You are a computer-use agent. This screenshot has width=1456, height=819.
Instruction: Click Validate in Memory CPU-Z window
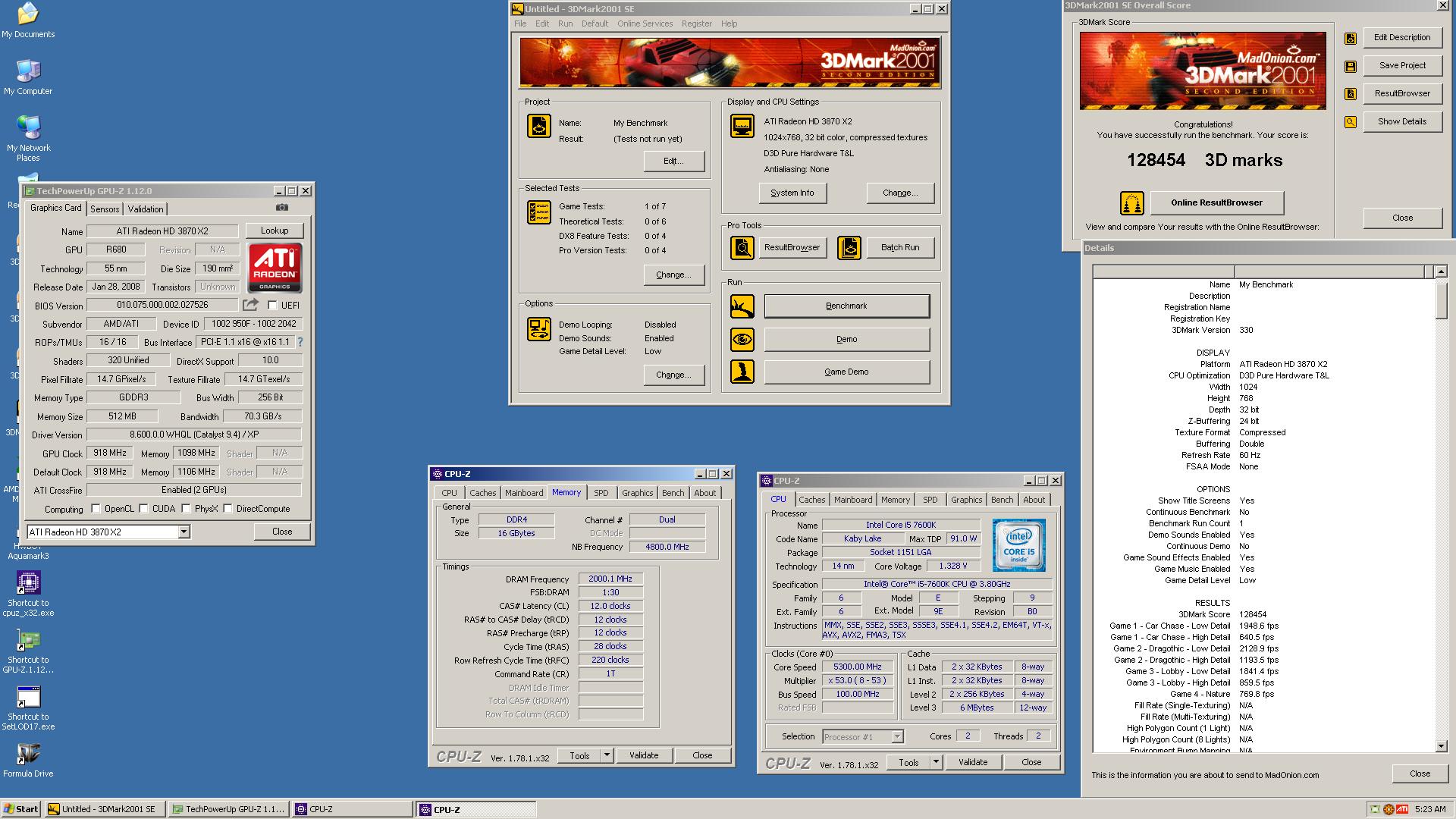[x=644, y=755]
